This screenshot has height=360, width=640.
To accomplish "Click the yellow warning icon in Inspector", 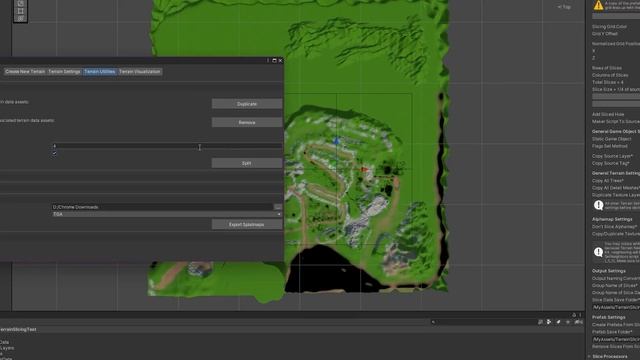I will tap(598, 5).
